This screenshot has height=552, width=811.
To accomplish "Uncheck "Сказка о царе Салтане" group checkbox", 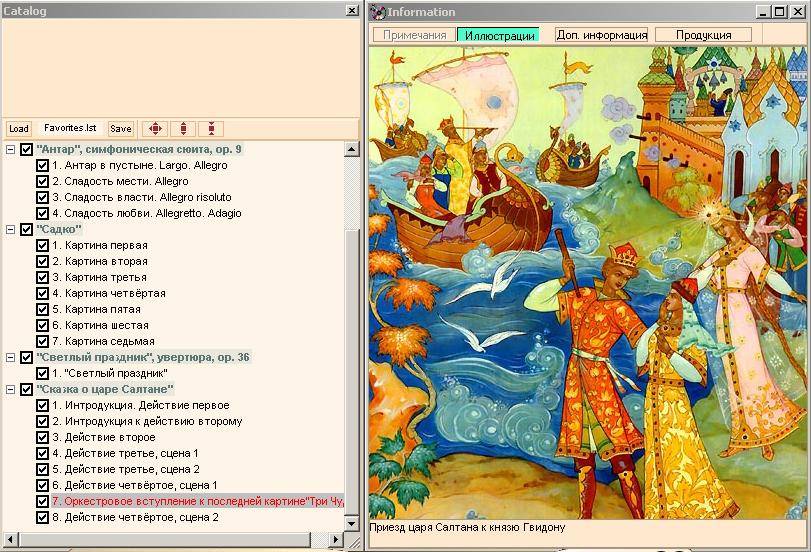I will (26, 389).
